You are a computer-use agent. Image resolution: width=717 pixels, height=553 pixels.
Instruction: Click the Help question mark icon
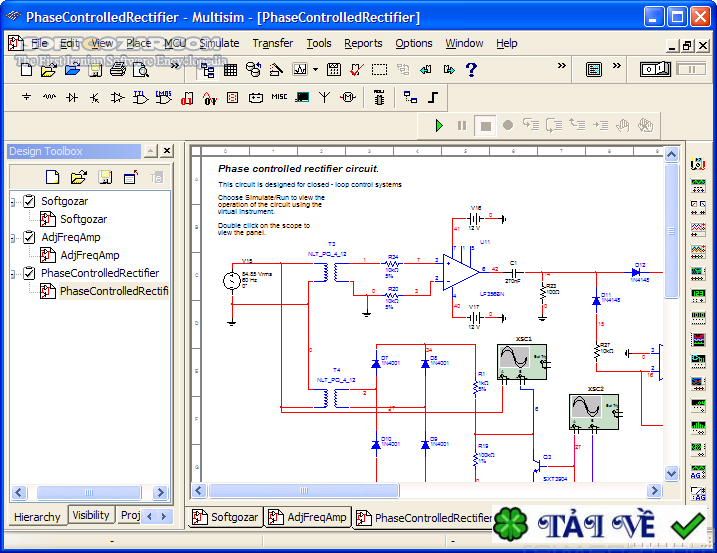[x=471, y=70]
